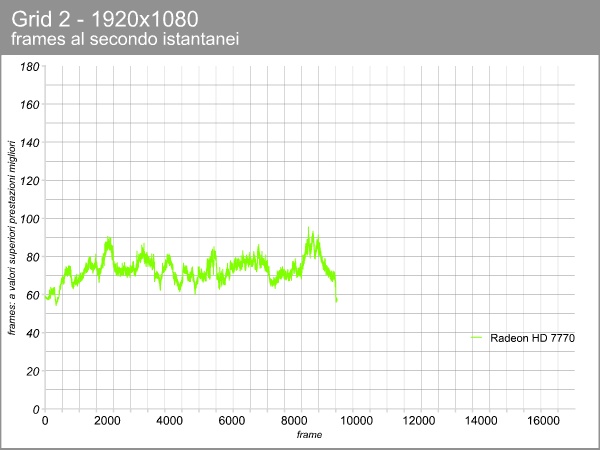This screenshot has height=450, width=600.
Task: Click the x-axis value 4000
Action: tap(170, 421)
